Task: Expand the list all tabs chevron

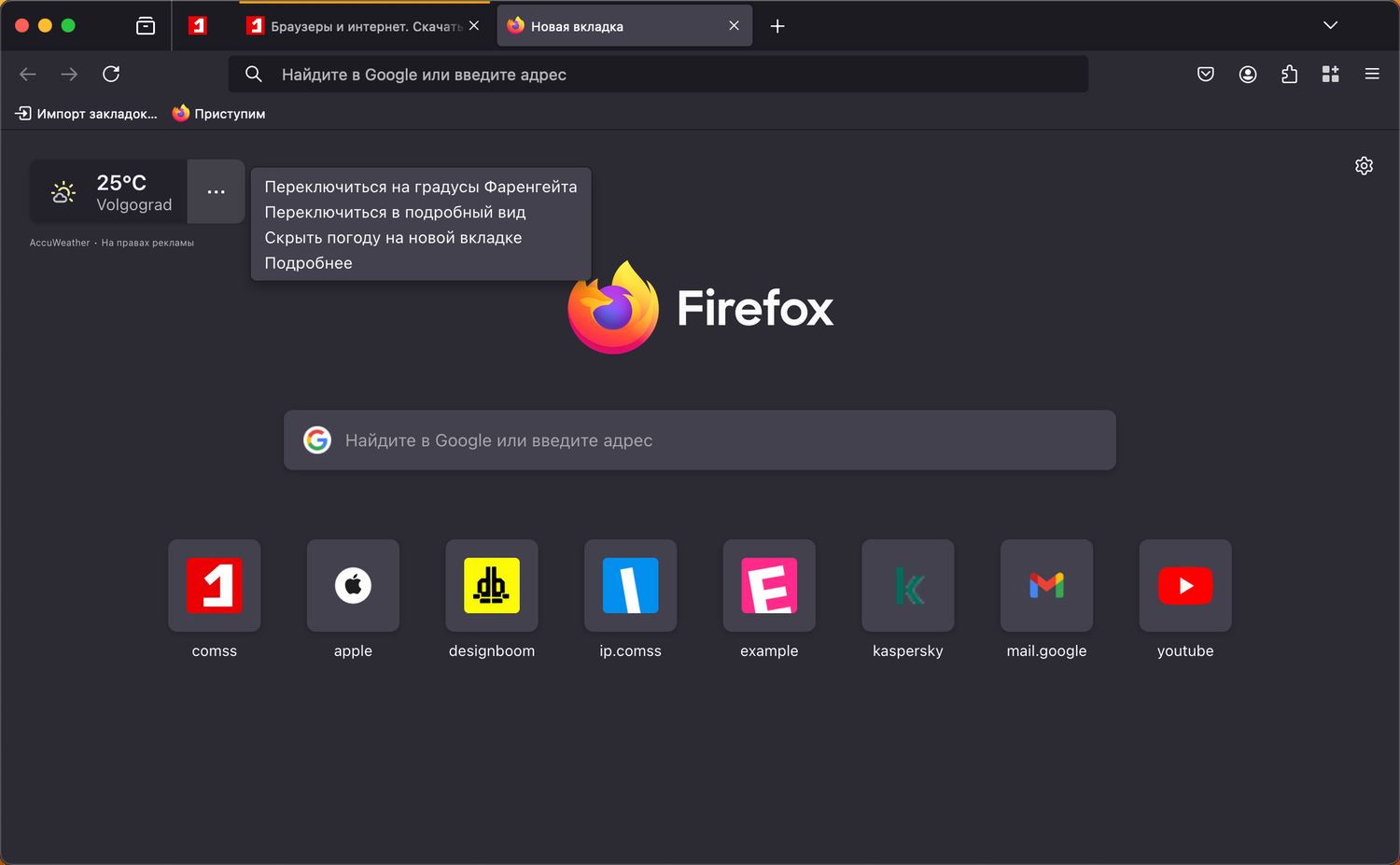Action: coord(1331,26)
